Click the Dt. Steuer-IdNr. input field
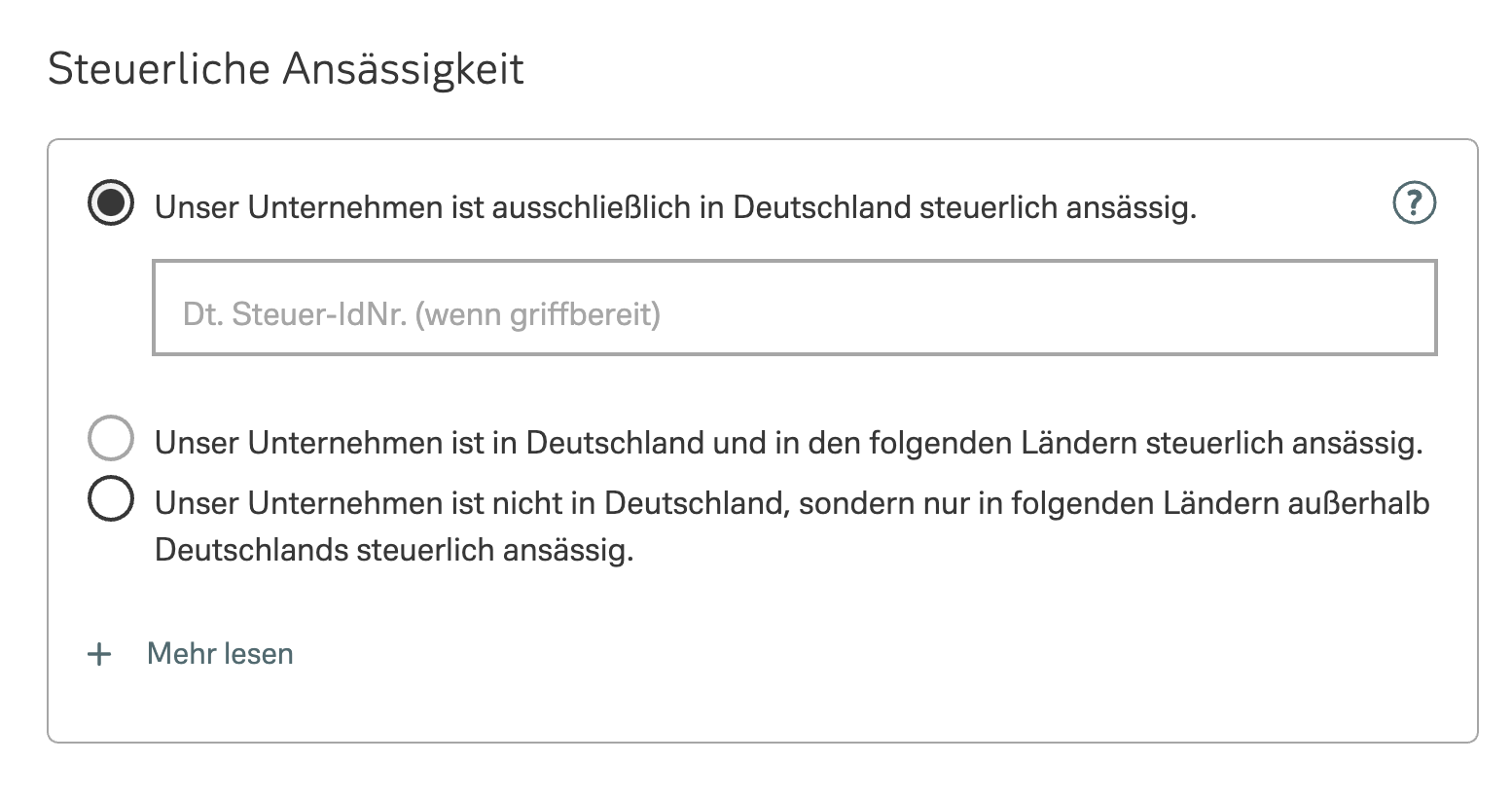Image resolution: width=1512 pixels, height=800 pixels. [794, 308]
